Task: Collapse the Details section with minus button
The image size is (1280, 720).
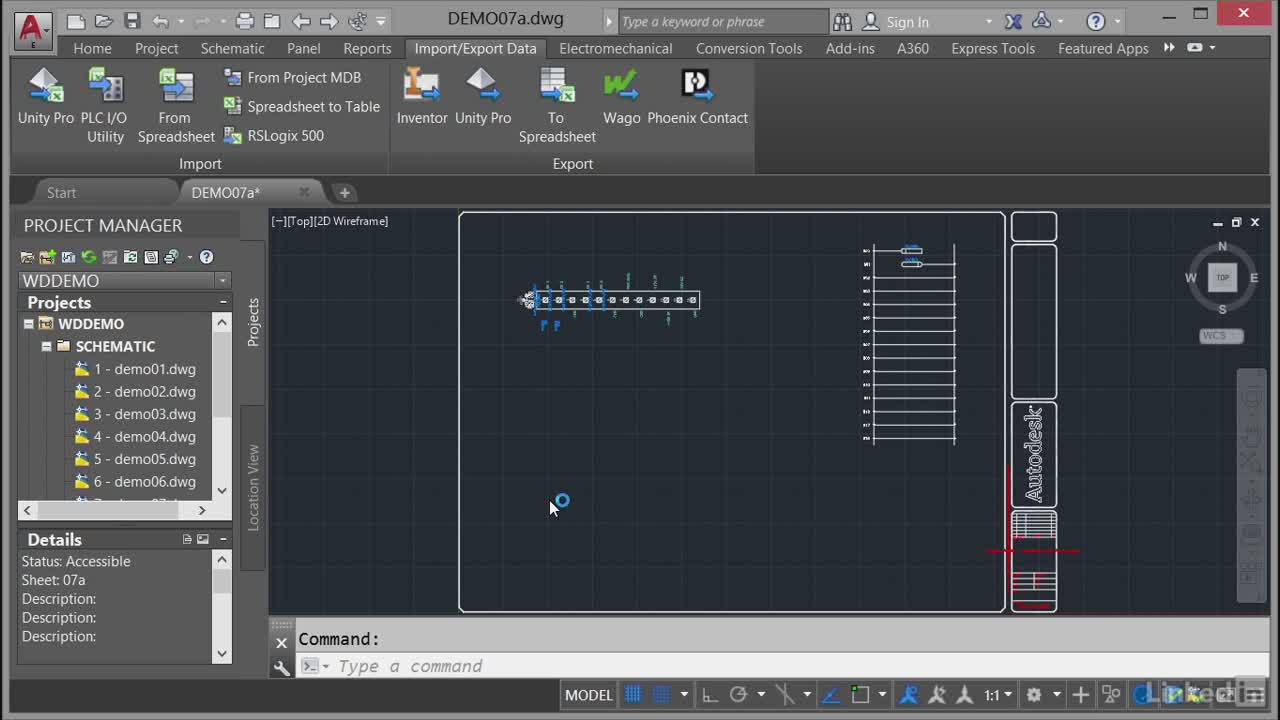Action: click(x=222, y=539)
